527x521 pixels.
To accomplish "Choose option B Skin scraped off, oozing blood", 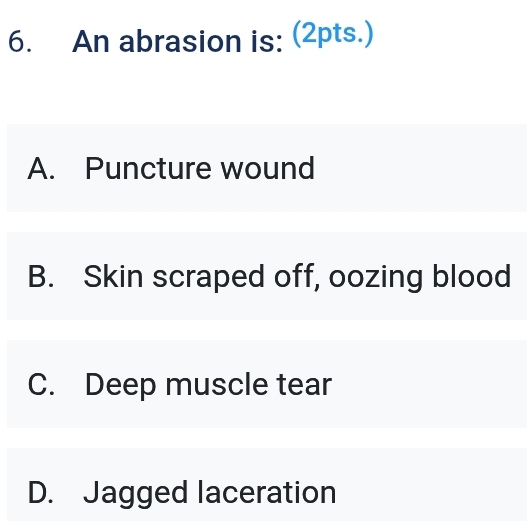I will point(267,276).
